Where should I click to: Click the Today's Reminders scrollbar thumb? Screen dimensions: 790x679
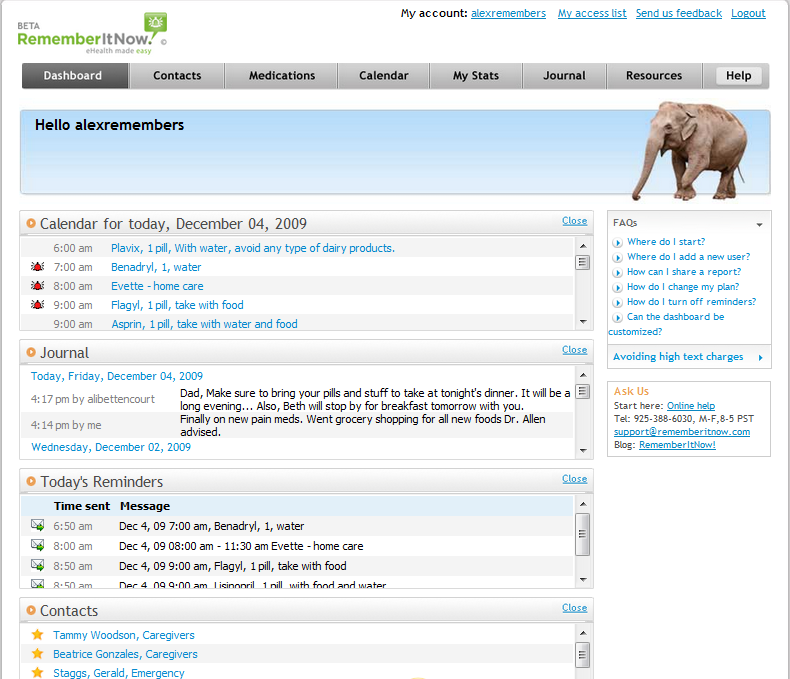click(582, 534)
